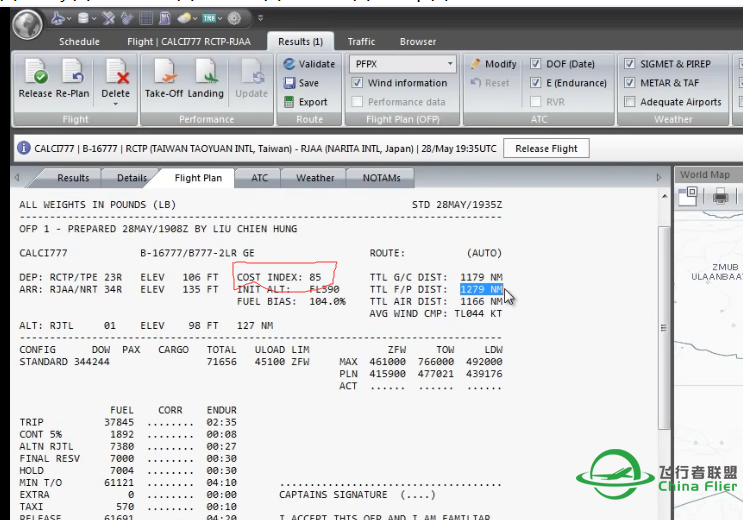The height and width of the screenshot is (520, 743).
Task: Click the weather cloud-sun icon in quick toolbar
Action: pos(184,18)
